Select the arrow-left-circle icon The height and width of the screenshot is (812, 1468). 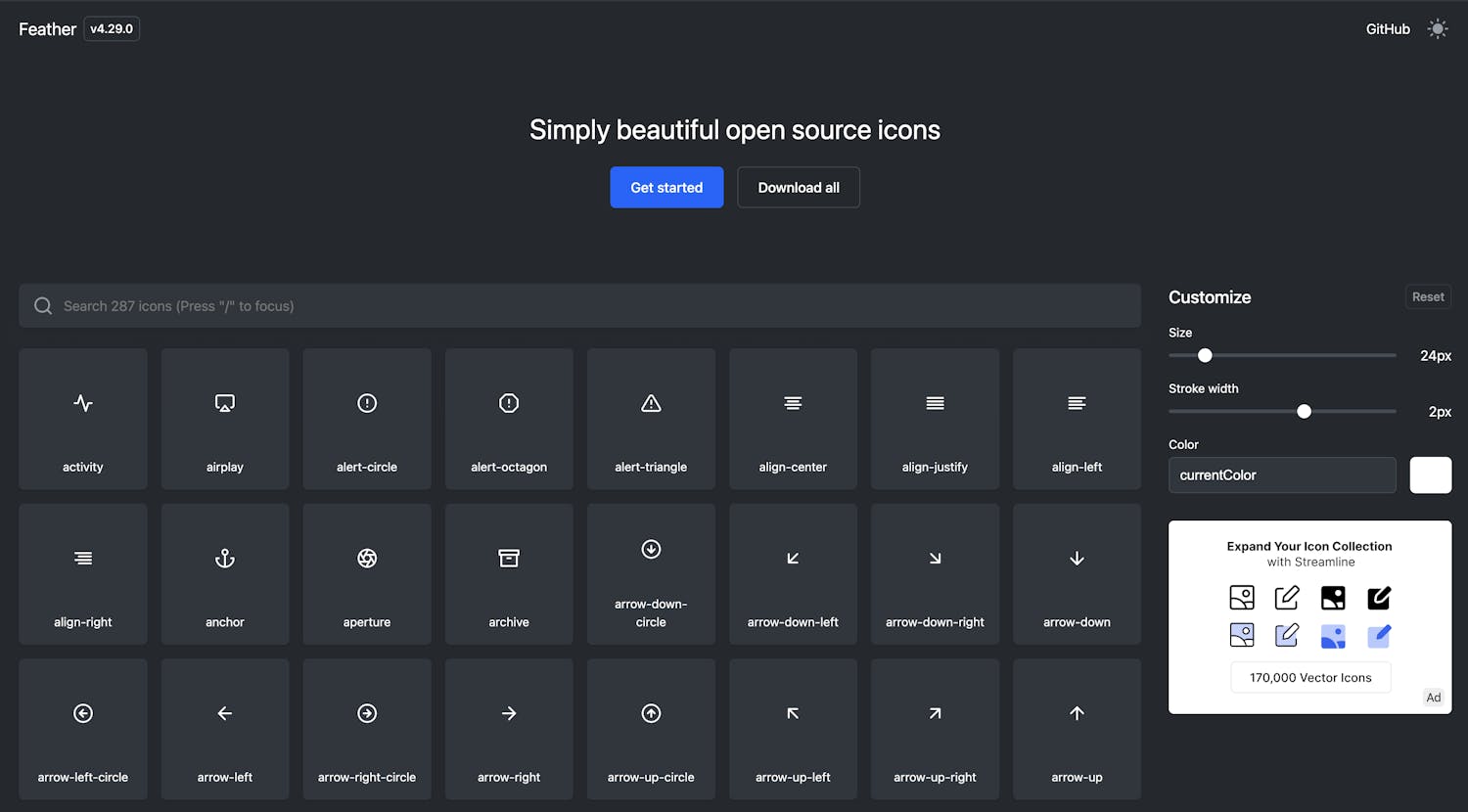[83, 729]
